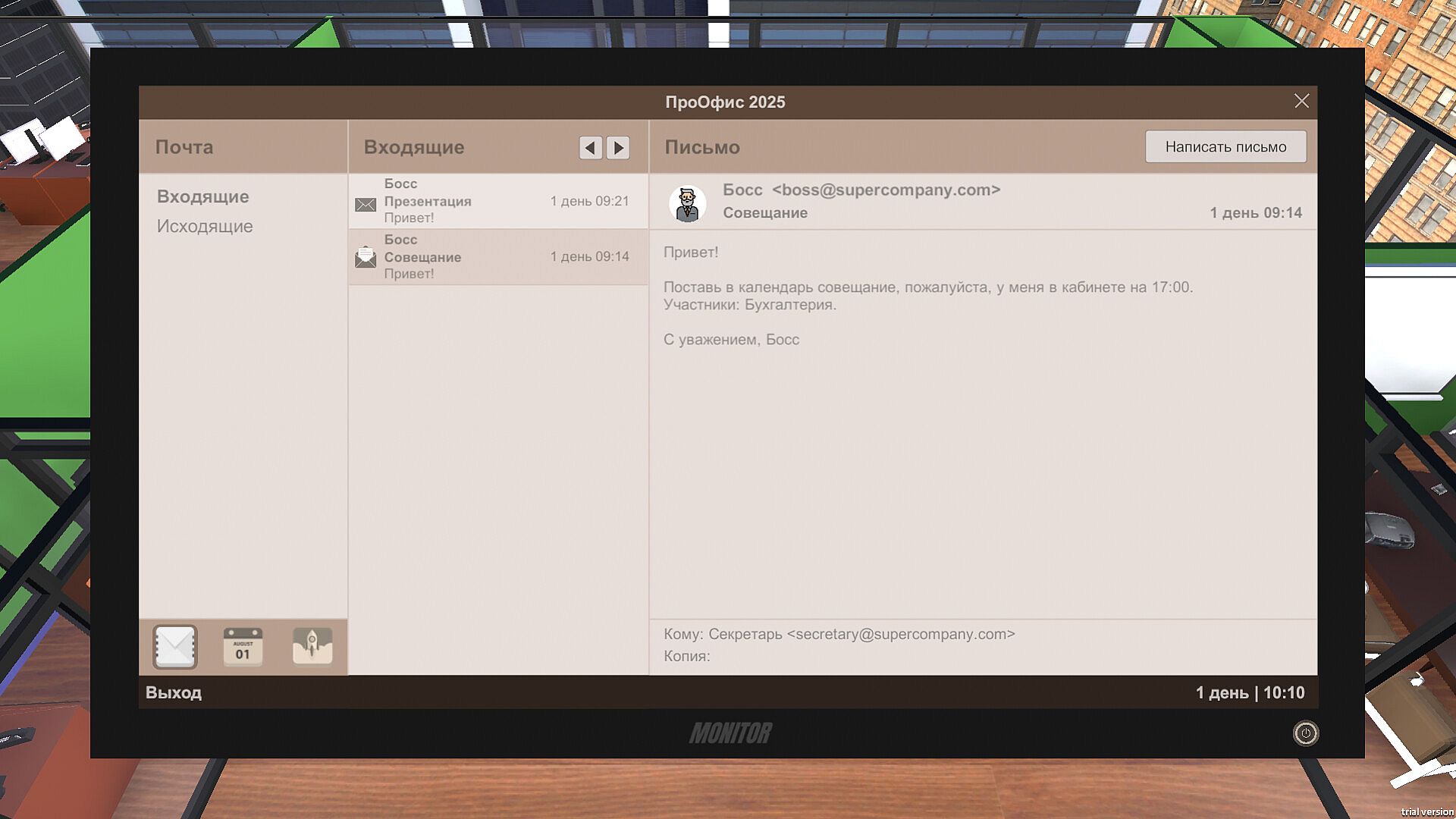Click the Копия field
Image resolution: width=1456 pixels, height=819 pixels.
coord(687,656)
